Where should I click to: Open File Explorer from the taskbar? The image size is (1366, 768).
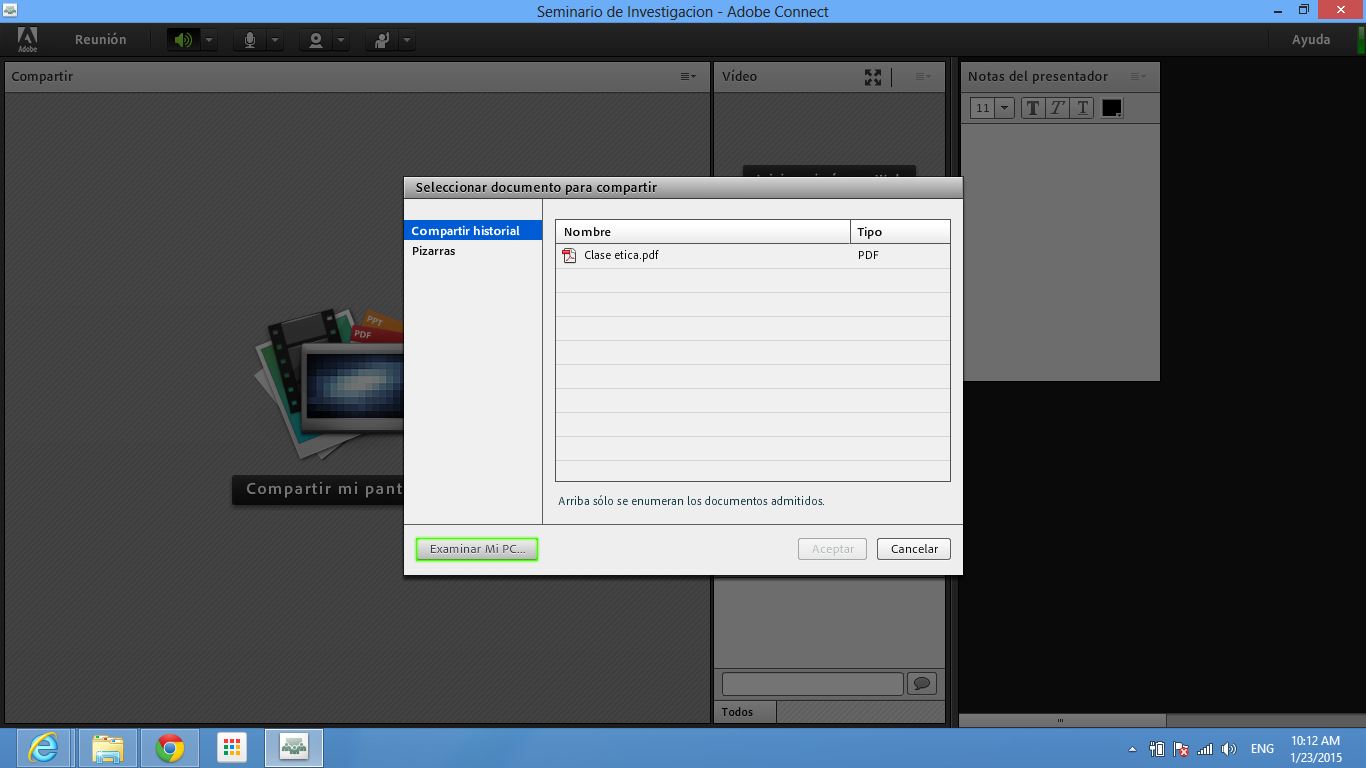pyautogui.click(x=108, y=748)
